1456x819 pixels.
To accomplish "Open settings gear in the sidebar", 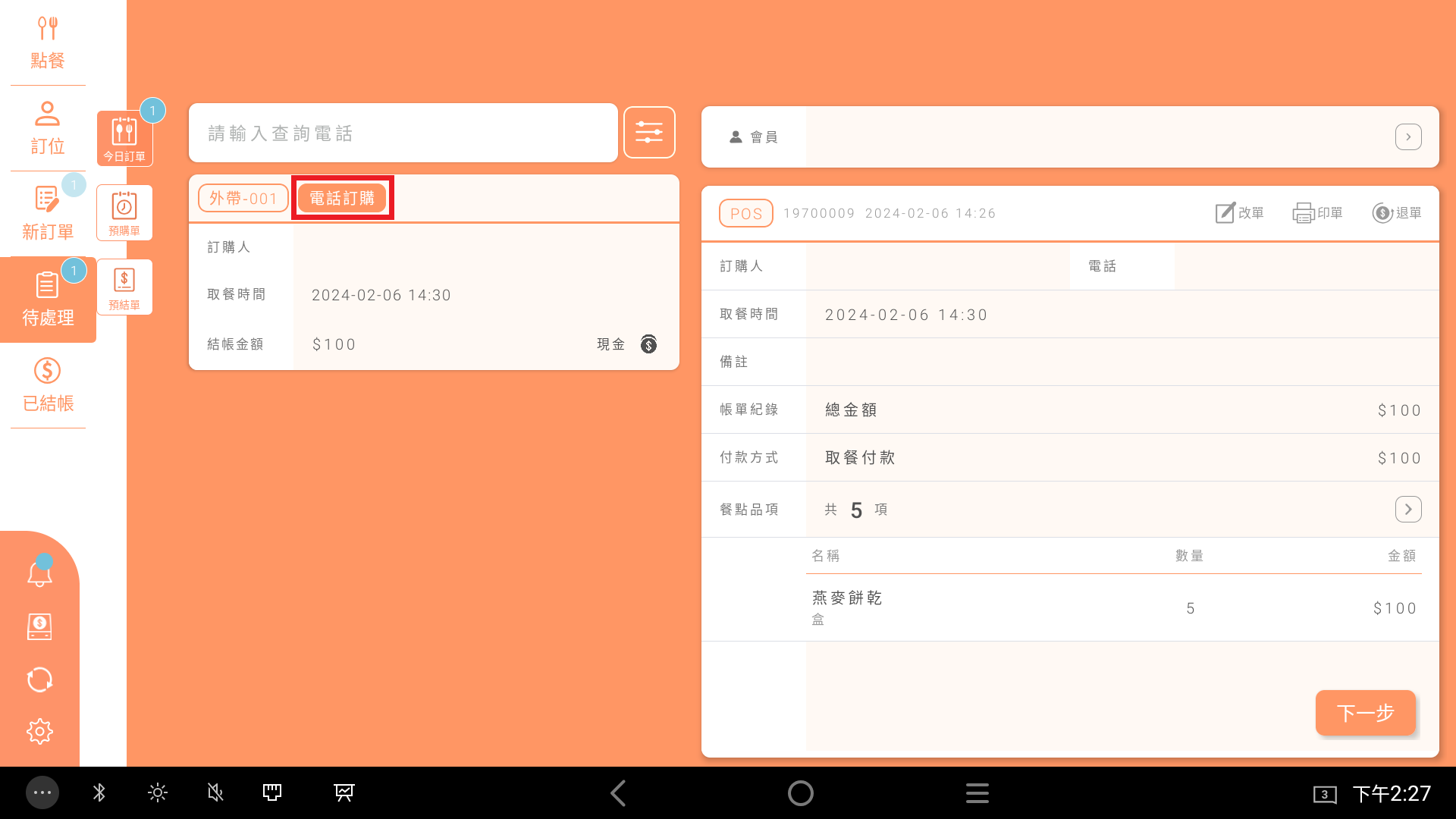I will [x=39, y=731].
